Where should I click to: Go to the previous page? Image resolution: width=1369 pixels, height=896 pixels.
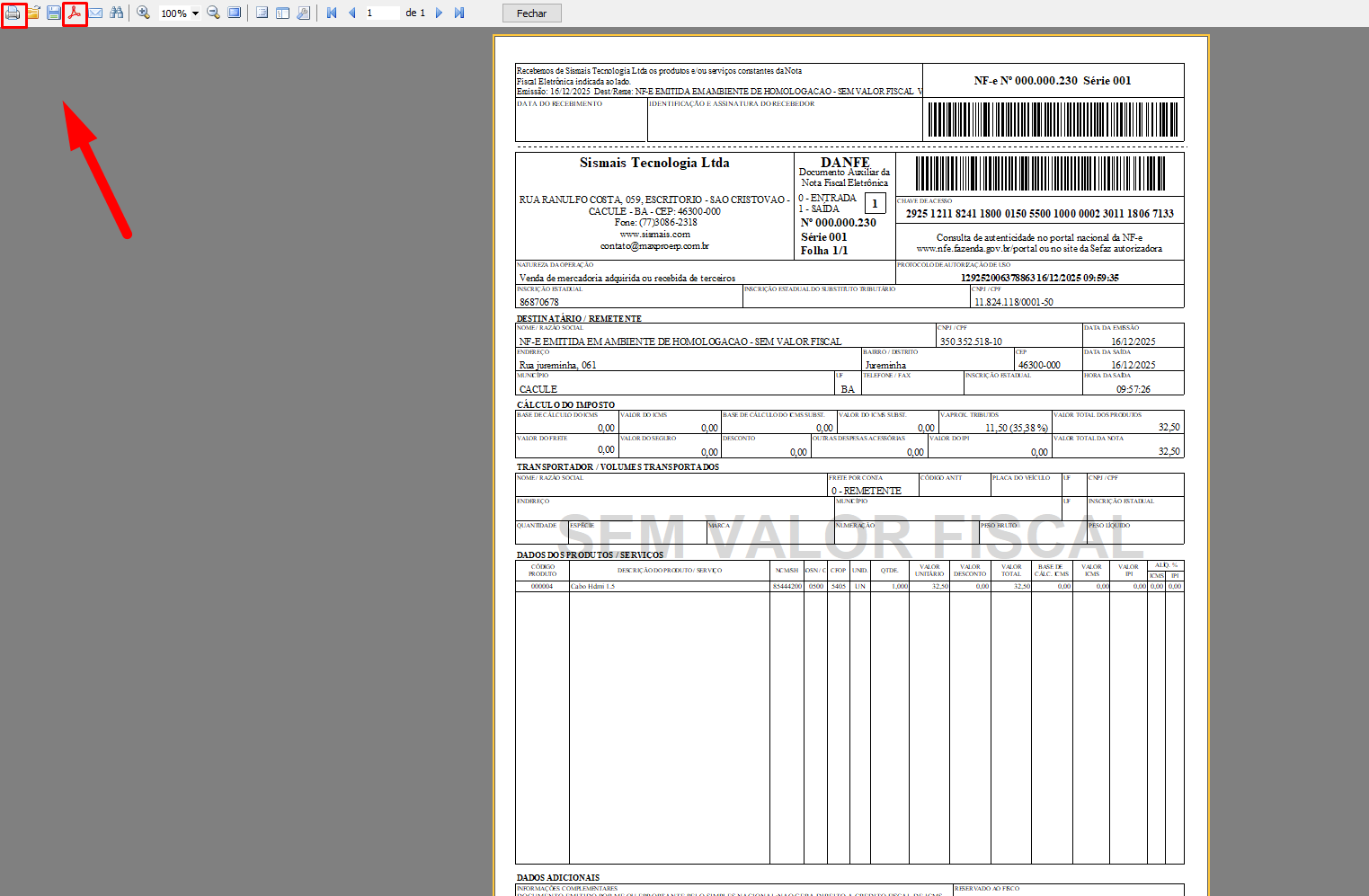click(351, 13)
